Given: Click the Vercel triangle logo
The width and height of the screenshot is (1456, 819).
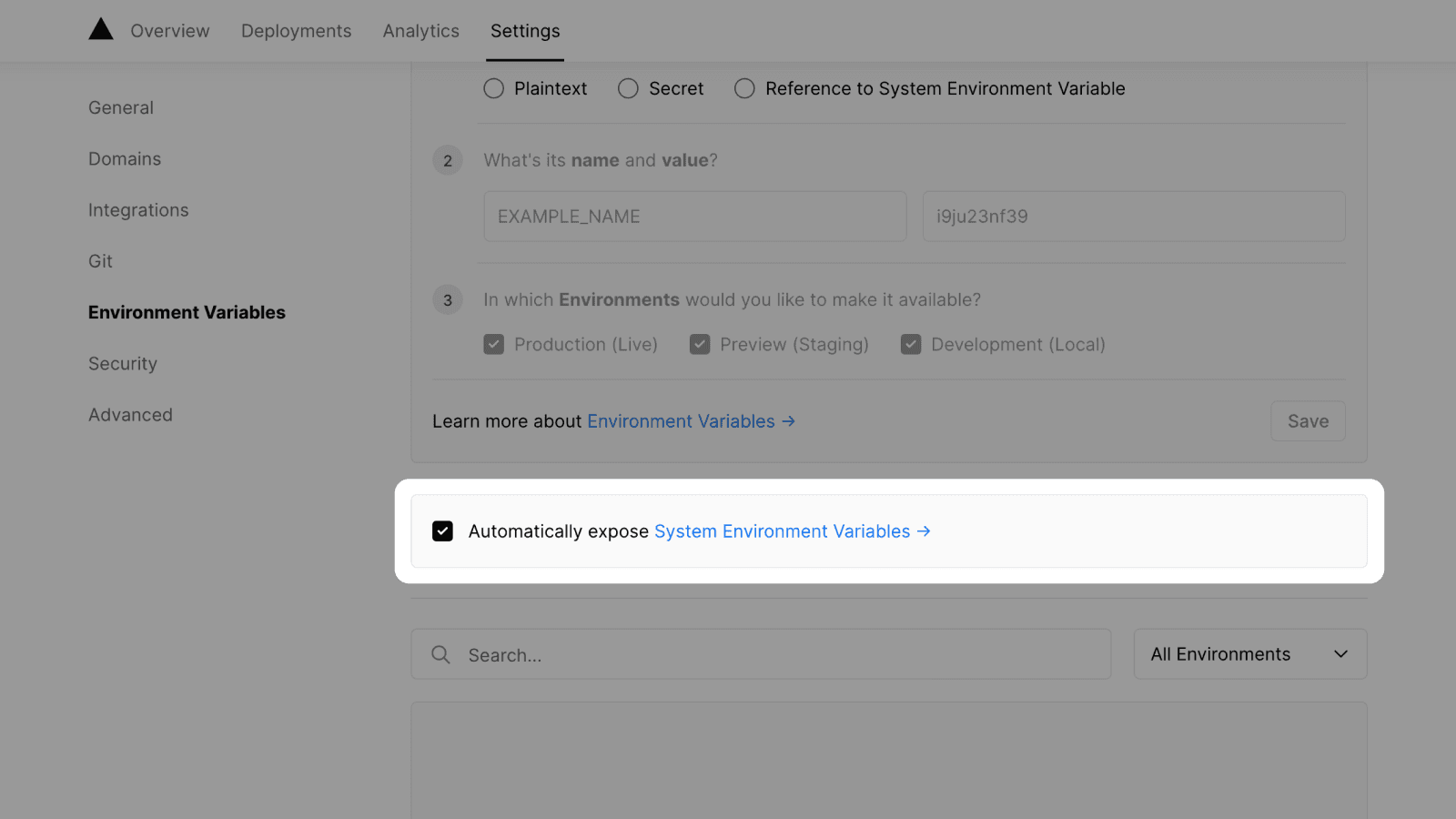Looking at the screenshot, I should point(101,30).
